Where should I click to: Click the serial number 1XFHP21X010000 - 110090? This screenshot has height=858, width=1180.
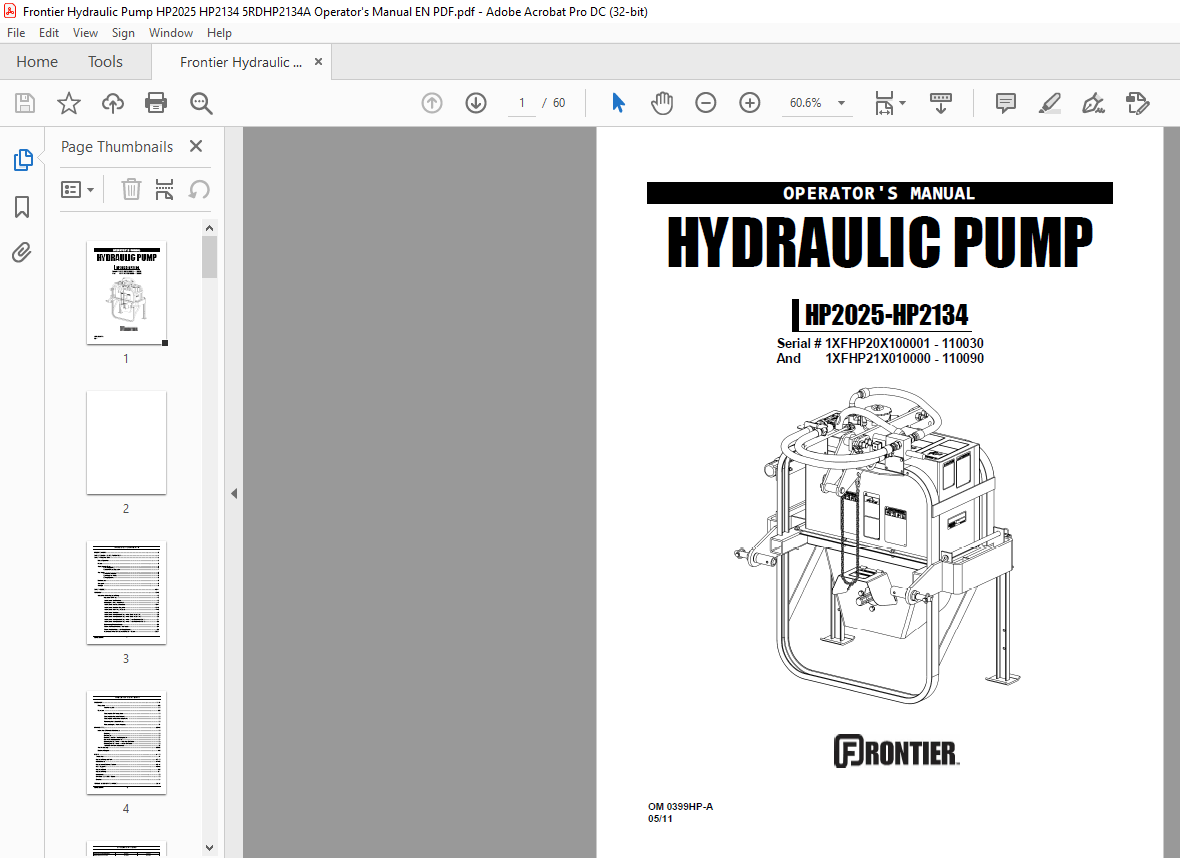pyautogui.click(x=904, y=358)
